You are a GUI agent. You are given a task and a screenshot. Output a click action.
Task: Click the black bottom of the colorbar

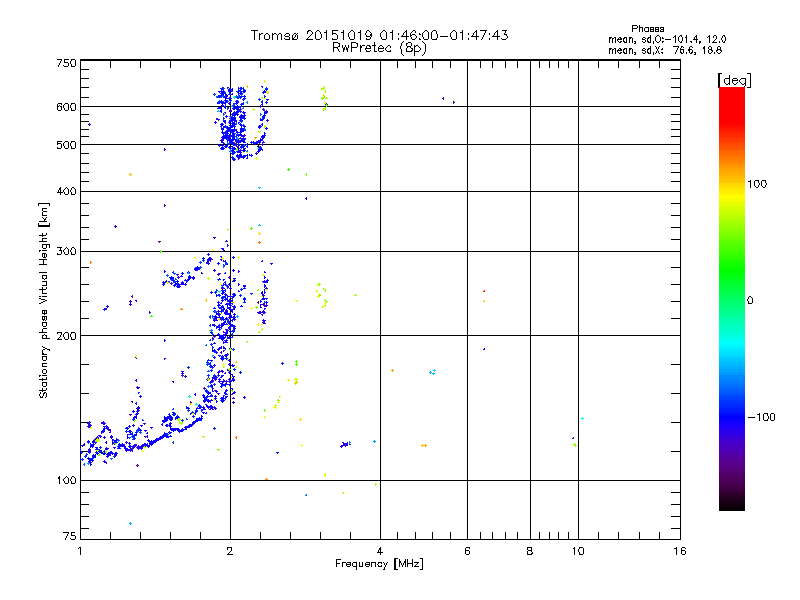(732, 503)
